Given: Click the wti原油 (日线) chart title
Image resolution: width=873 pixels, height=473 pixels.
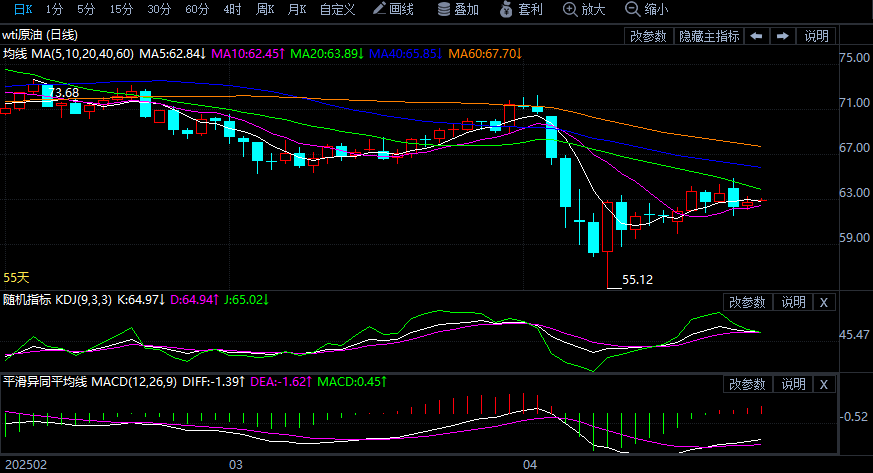Looking at the screenshot, I should tap(40, 35).
